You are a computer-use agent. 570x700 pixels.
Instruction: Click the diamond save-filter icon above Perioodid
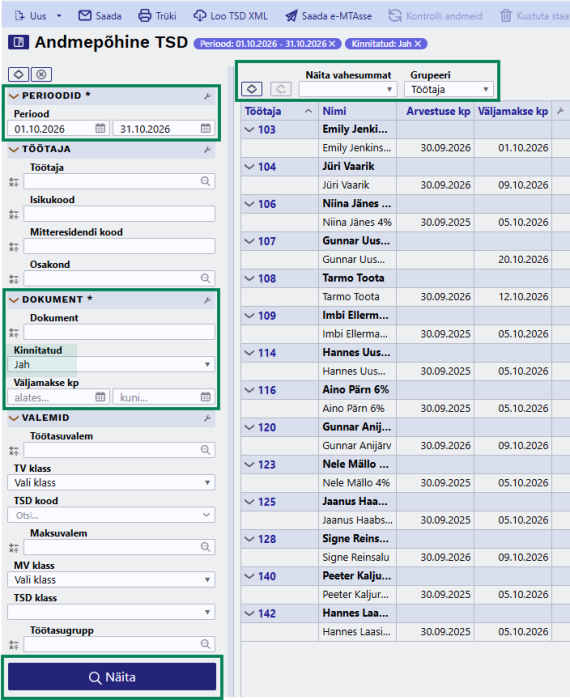tap(19, 74)
